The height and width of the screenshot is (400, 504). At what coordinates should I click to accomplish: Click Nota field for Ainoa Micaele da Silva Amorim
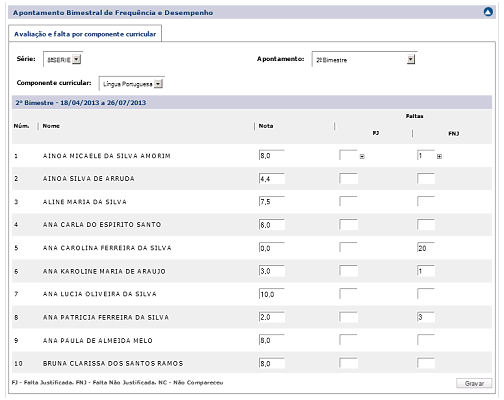(272, 155)
